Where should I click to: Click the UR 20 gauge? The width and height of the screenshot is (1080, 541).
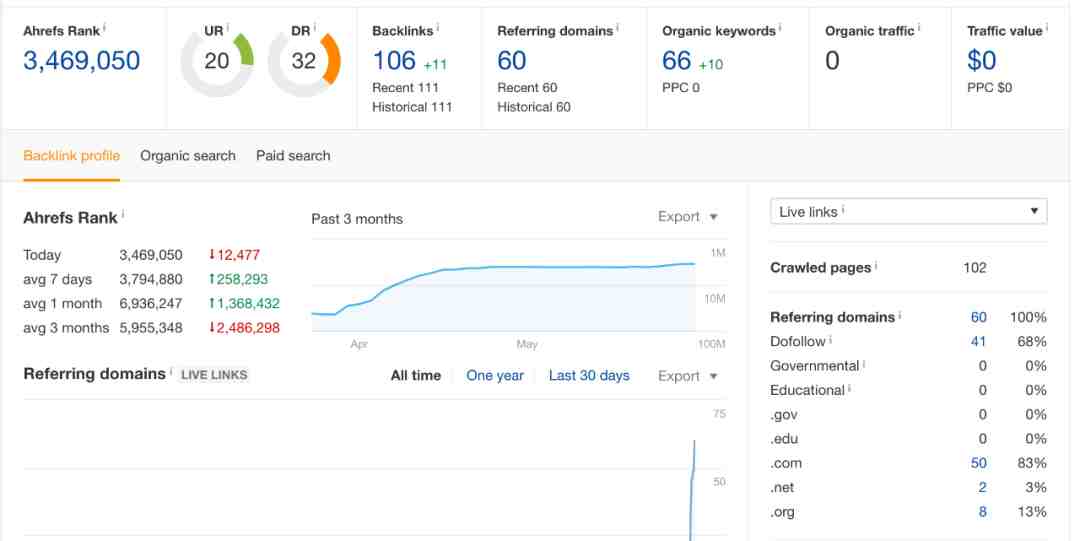click(217, 61)
